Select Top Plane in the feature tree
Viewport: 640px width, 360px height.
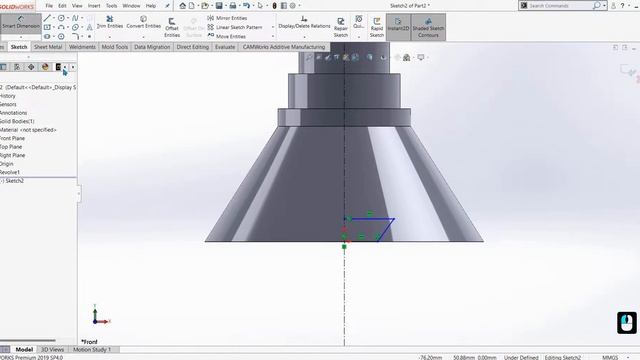(x=11, y=147)
